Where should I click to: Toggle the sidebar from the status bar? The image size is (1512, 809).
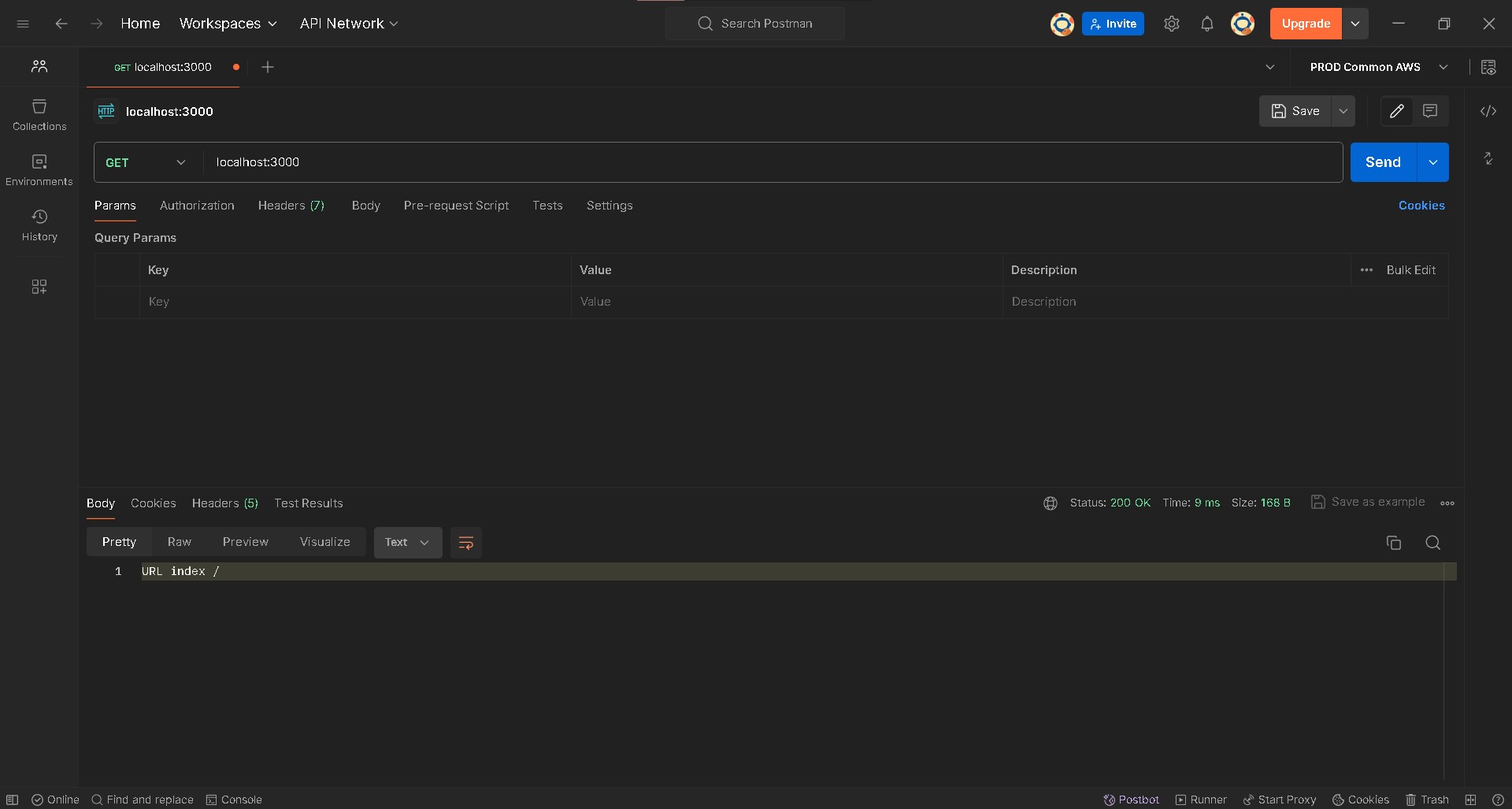pyautogui.click(x=13, y=800)
